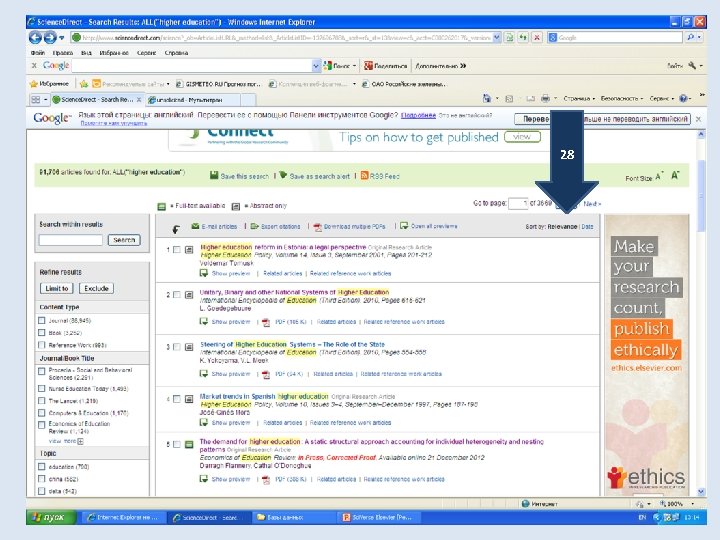
Task: Switch to the unselected Мультитран tab
Action: coord(193,99)
